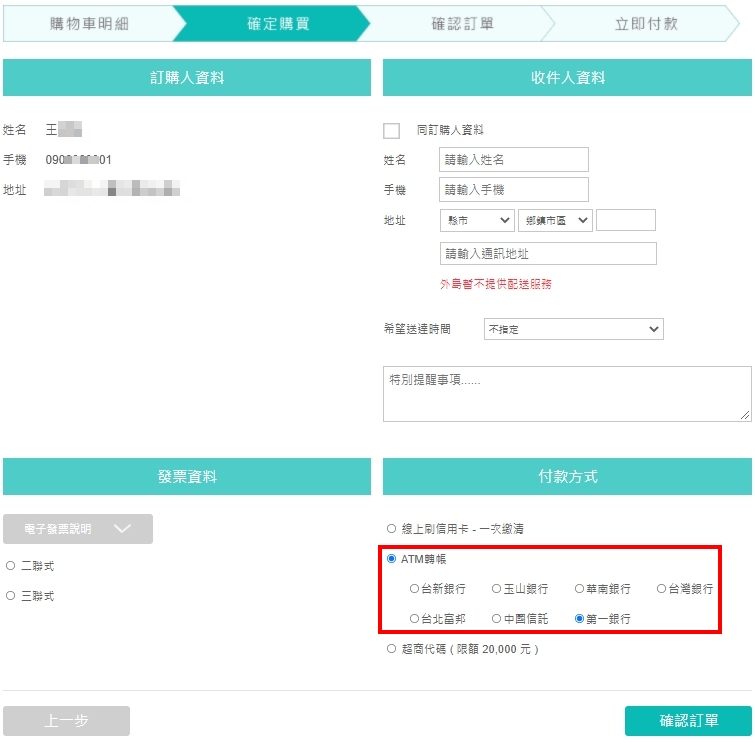The width and height of the screenshot is (755, 742).
Task: Open the 希望送達時間 dropdown
Action: [573, 329]
